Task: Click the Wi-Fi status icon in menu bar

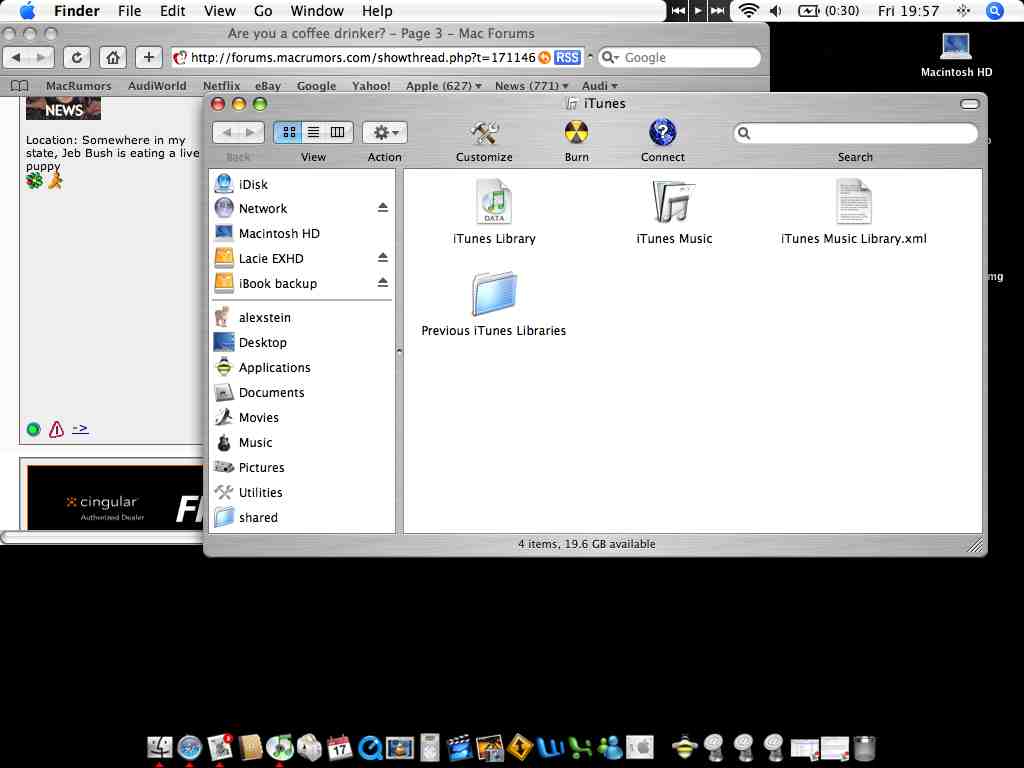Action: pos(748,10)
